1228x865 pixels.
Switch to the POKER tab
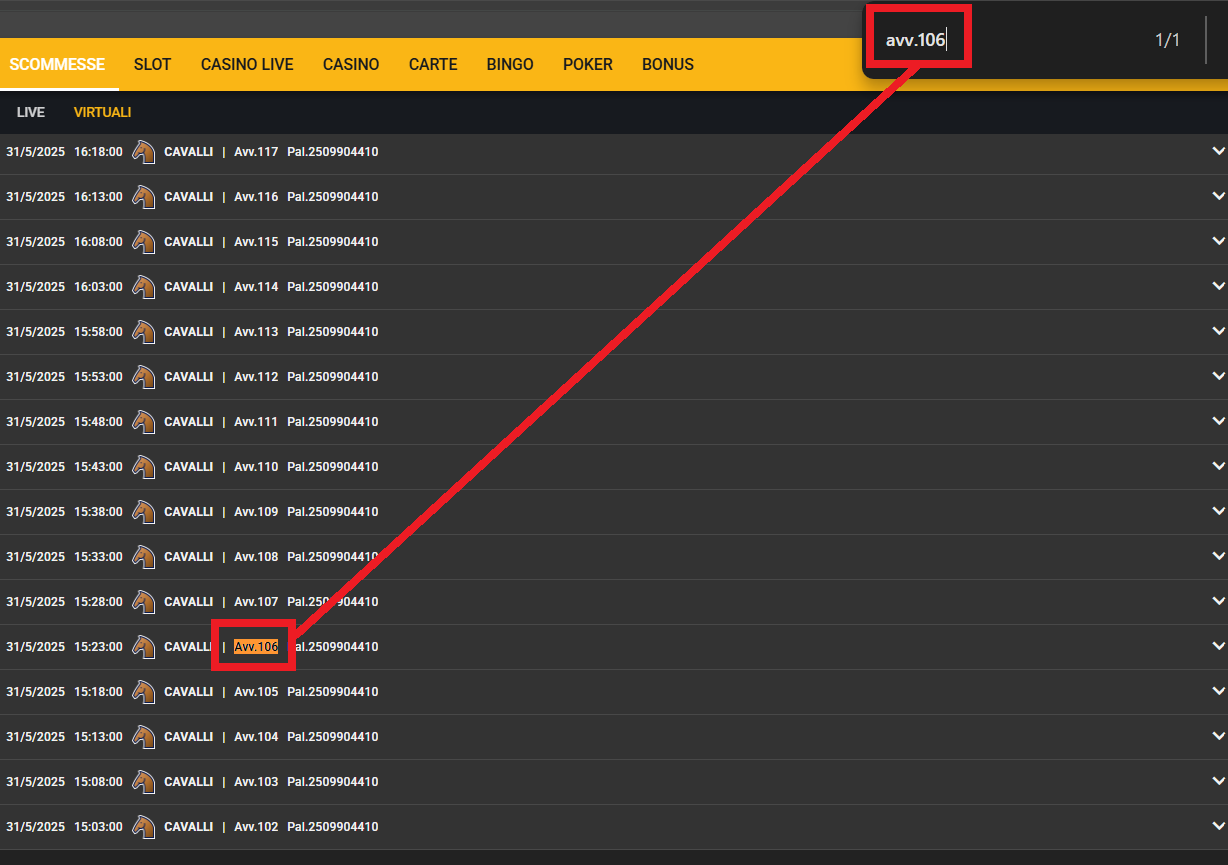(x=588, y=64)
